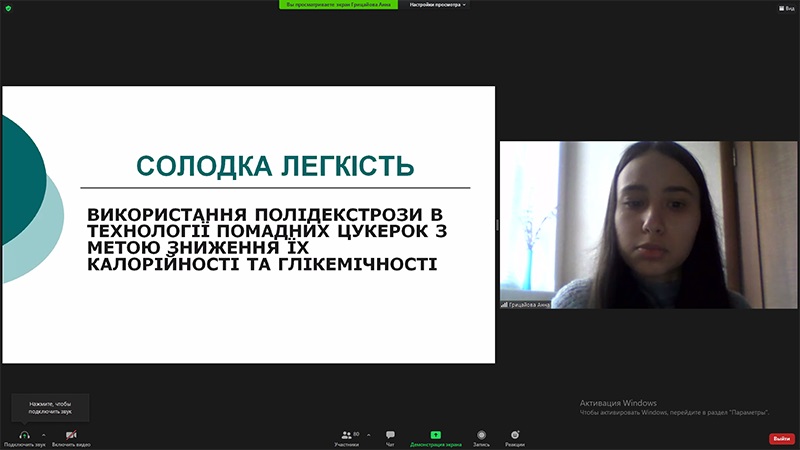Open the Настройки просмотра dropdown
The height and width of the screenshot is (450, 800).
click(x=438, y=5)
